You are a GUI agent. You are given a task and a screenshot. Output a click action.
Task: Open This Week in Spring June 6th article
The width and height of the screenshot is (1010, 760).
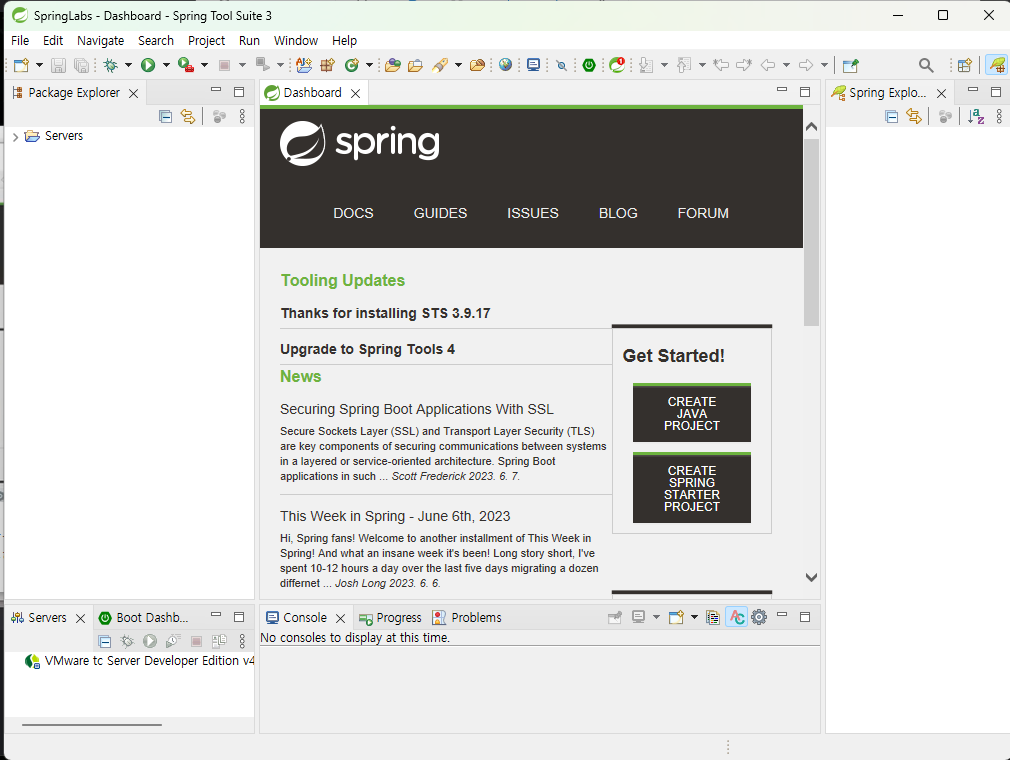395,517
